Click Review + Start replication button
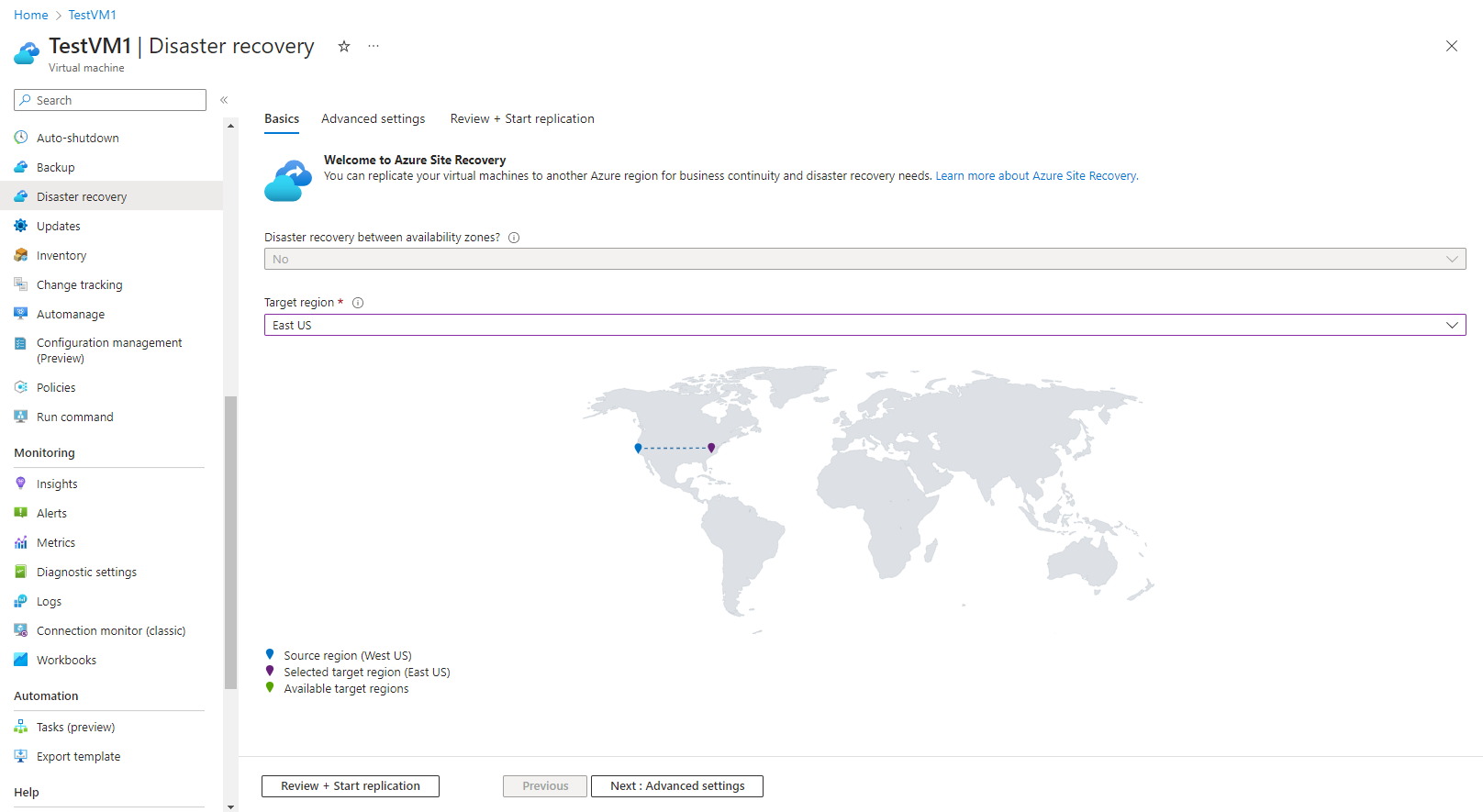Screen dimensions: 1483x812 [x=351, y=786]
